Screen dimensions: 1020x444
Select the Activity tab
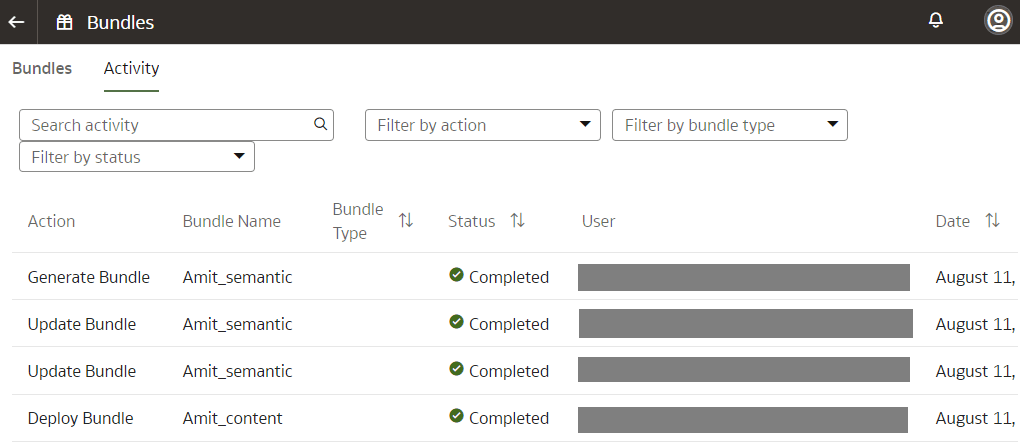pos(131,69)
